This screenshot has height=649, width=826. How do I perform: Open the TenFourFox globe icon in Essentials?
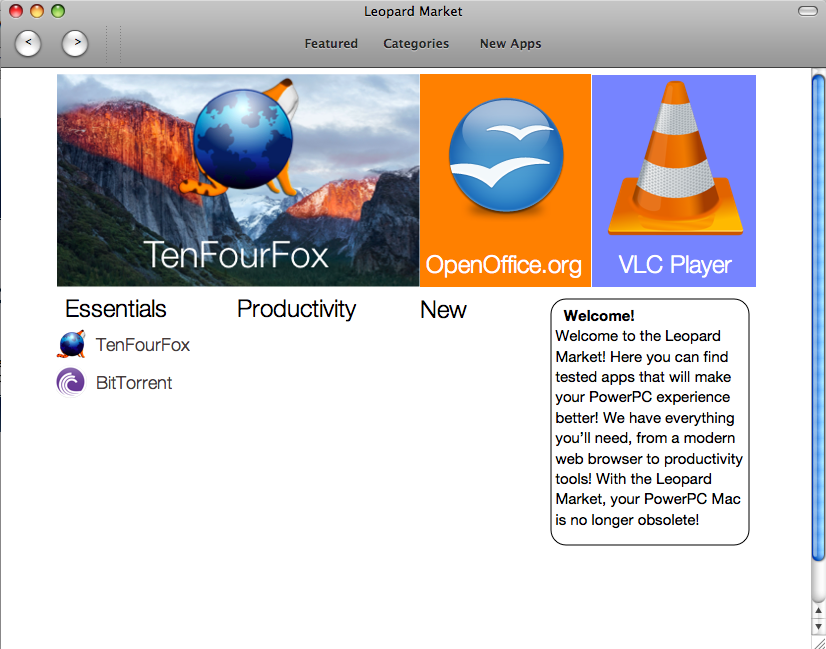71,345
